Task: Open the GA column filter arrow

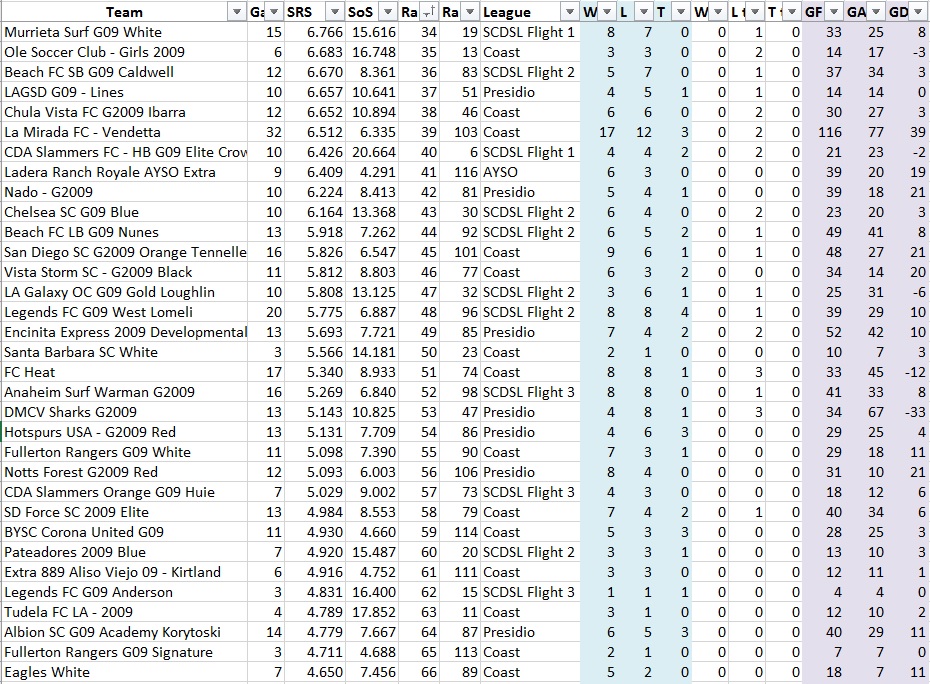Action: tap(875, 12)
